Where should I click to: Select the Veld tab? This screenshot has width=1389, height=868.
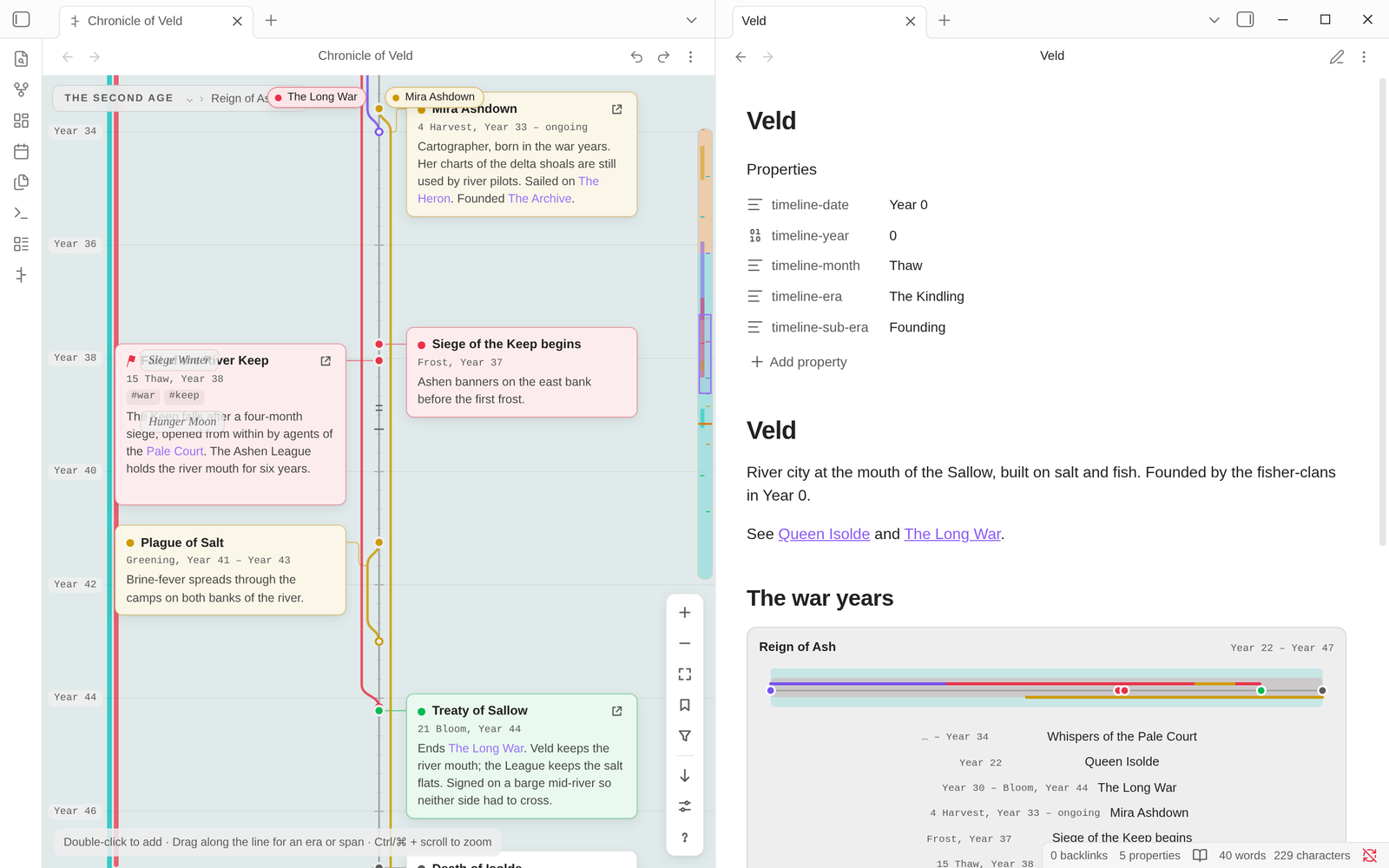coord(829,21)
